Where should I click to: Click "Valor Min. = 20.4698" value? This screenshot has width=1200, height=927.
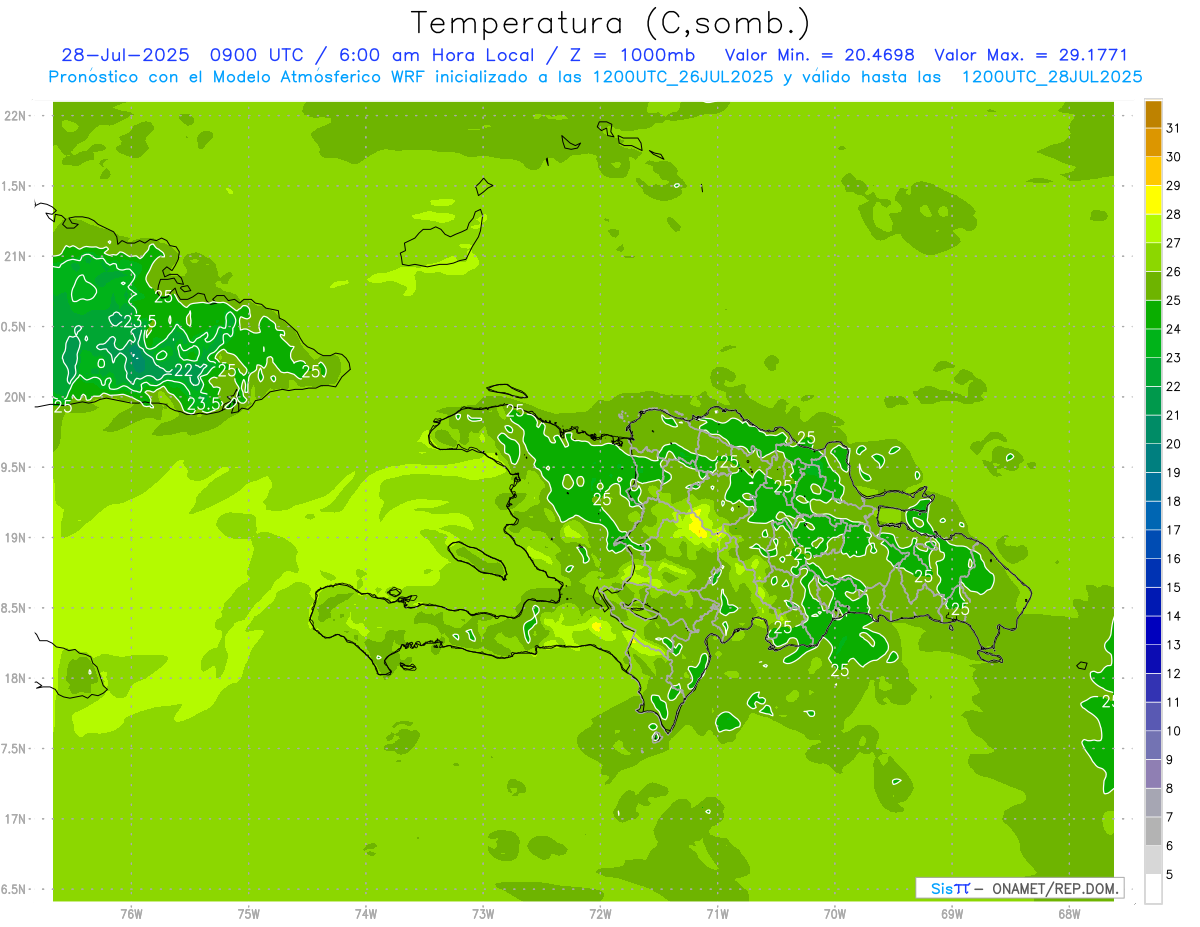[x=819, y=55]
